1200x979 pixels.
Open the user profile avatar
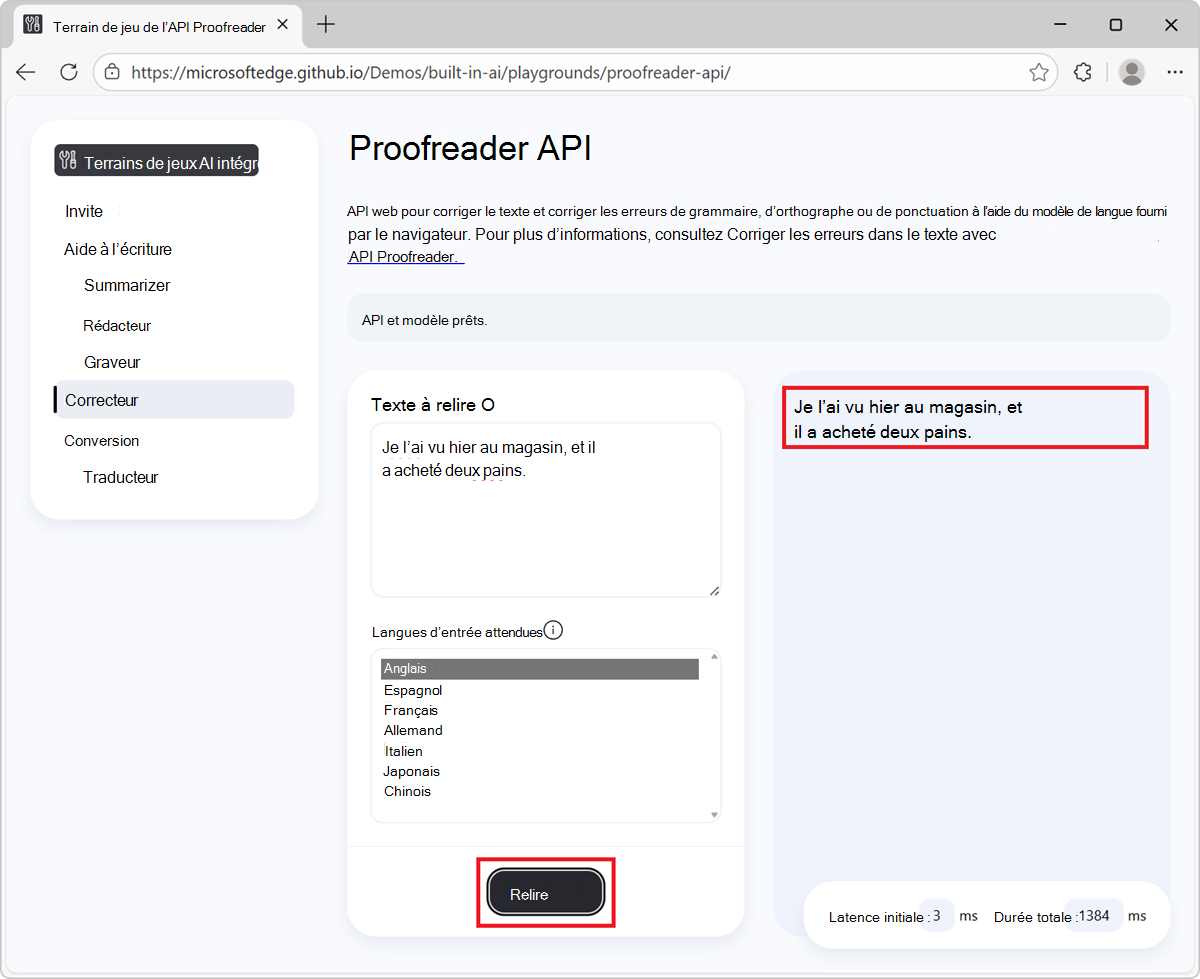1132,72
